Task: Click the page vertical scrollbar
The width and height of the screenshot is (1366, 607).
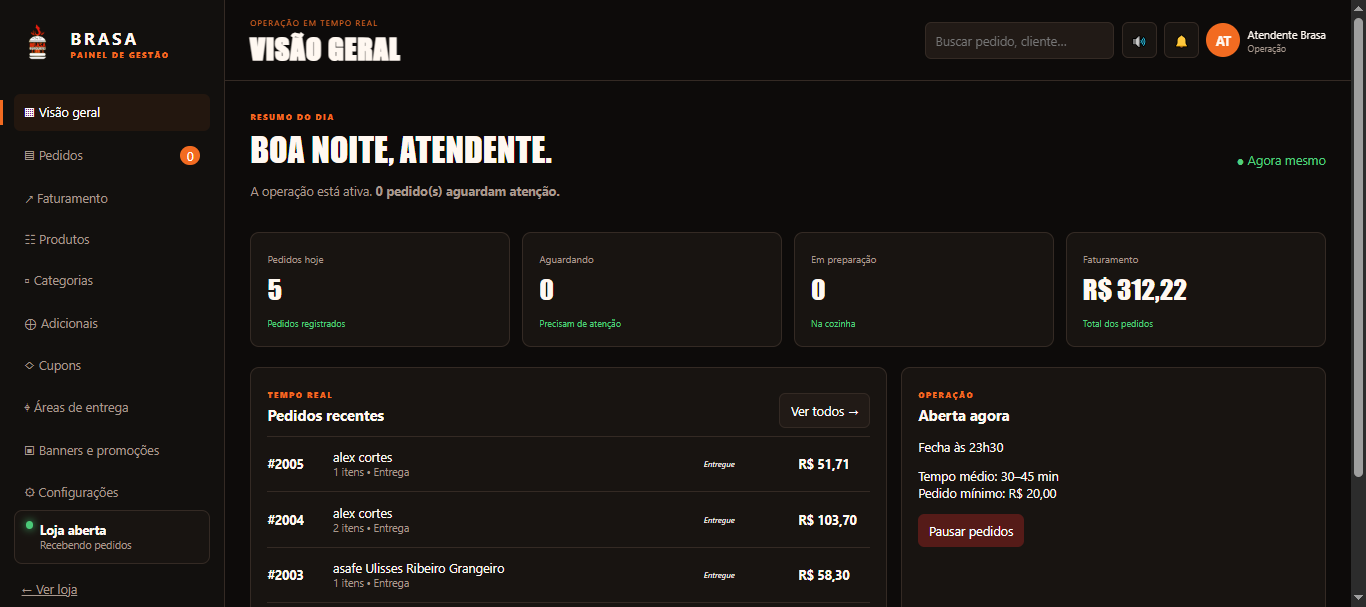Action: click(x=1358, y=245)
